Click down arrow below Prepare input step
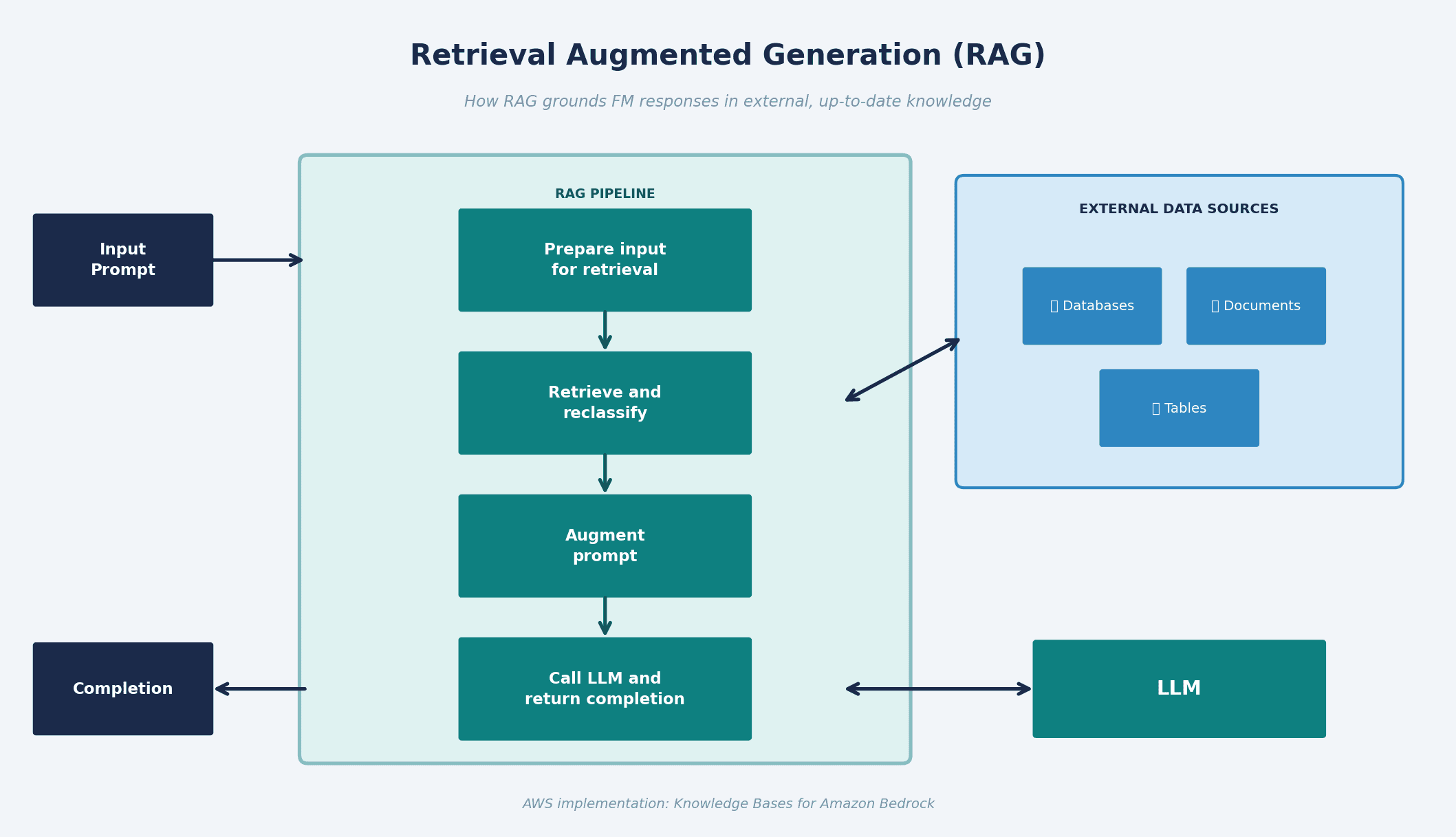Screen dimensions: 1456x837 pos(605,331)
